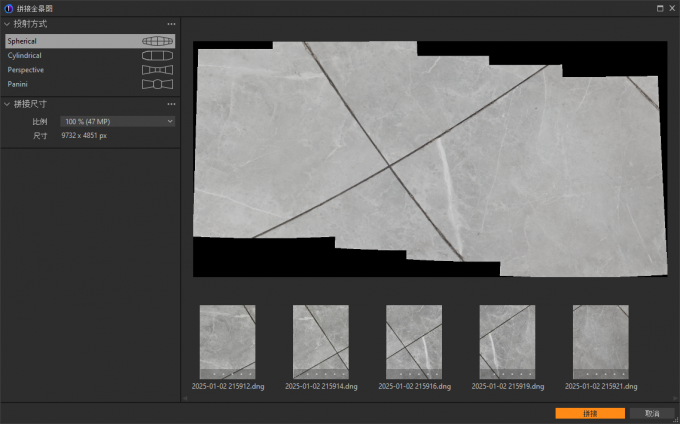This screenshot has height=424, width=680.
Task: Click the orange 拼接 stitch button
Action: pyautogui.click(x=590, y=414)
